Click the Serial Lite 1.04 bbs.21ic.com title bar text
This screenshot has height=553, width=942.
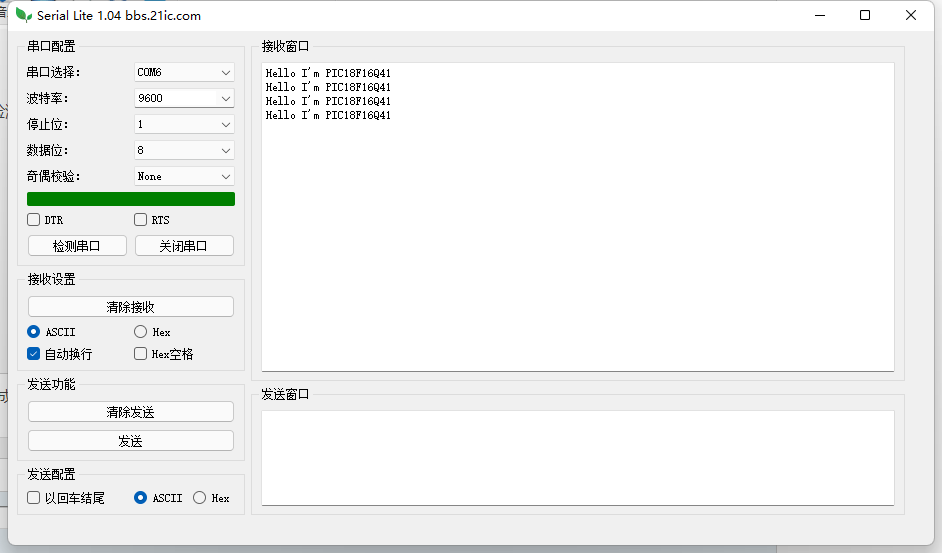(x=119, y=16)
